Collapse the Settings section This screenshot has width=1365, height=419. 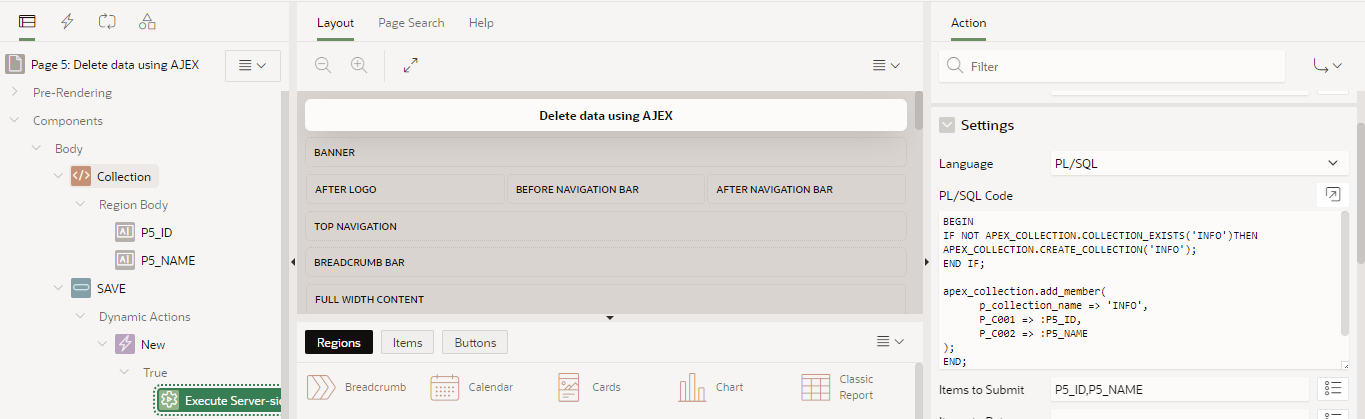pos(946,125)
